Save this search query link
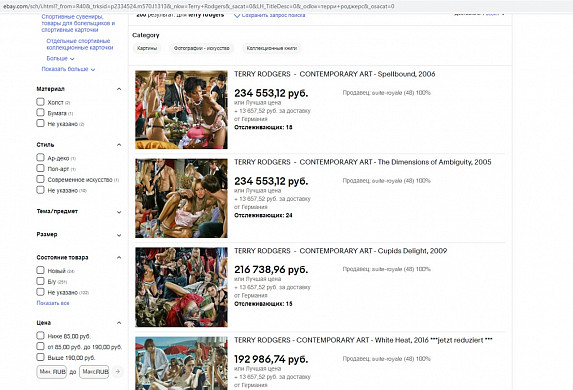Image resolution: width=573 pixels, height=390 pixels. pyautogui.click(x=269, y=15)
